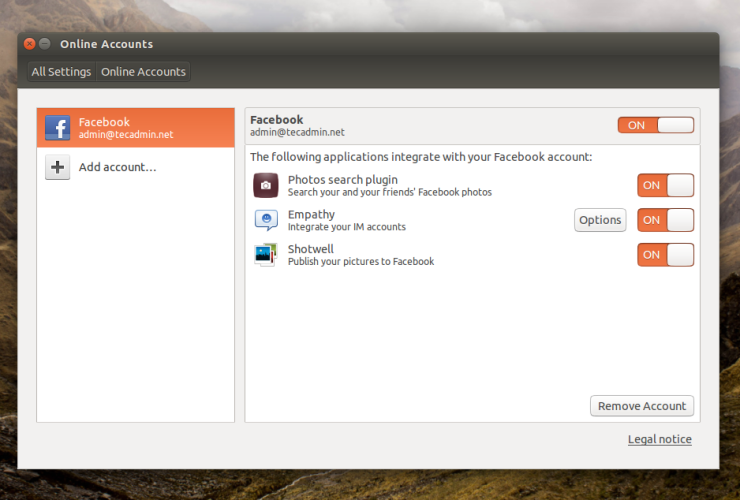This screenshot has width=740, height=500.
Task: Toggle Shotwell integration off
Action: (x=665, y=255)
